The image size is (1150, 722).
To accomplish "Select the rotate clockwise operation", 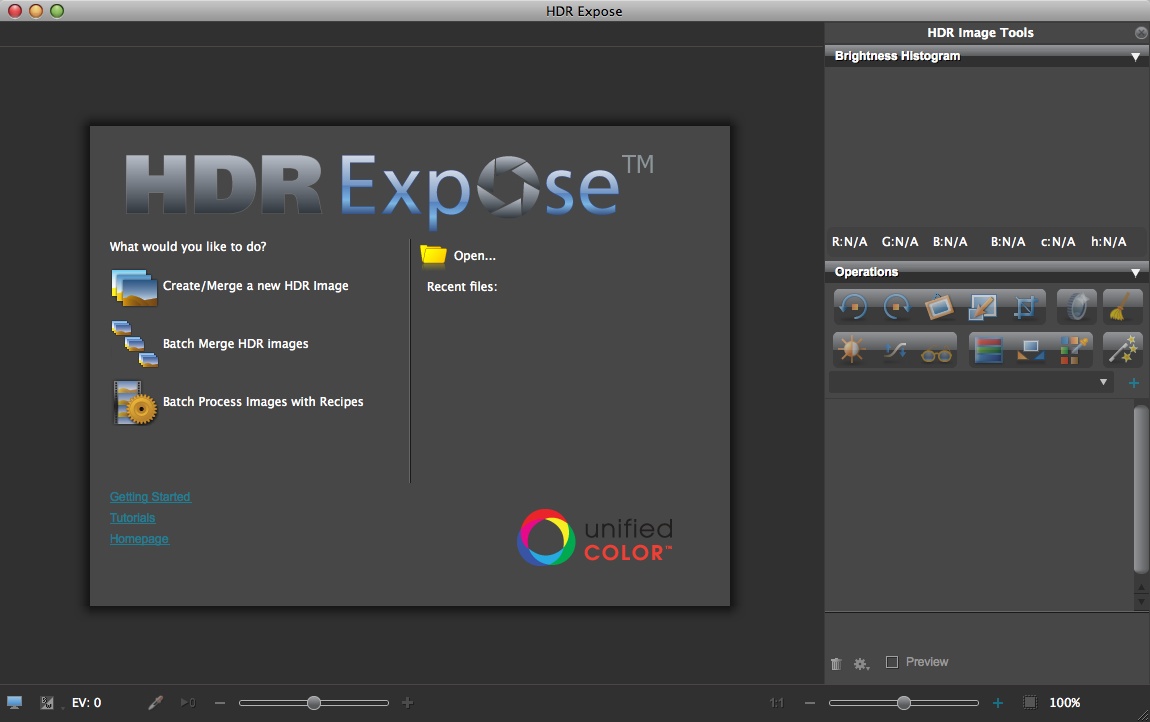I will pos(896,307).
